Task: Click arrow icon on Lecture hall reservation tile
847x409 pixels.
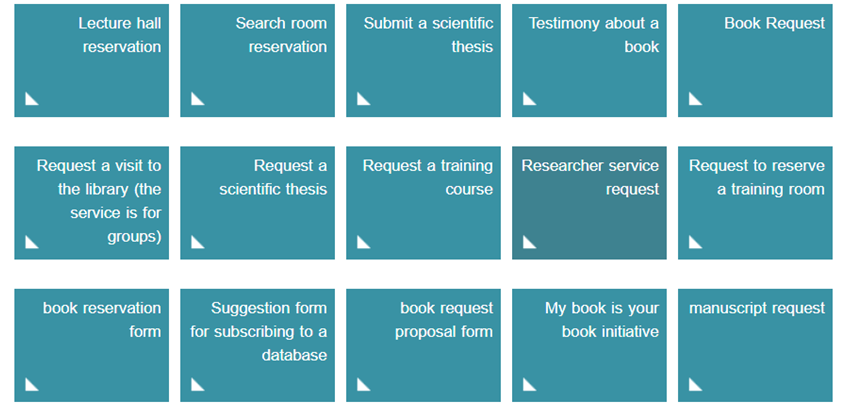Action: 32,98
